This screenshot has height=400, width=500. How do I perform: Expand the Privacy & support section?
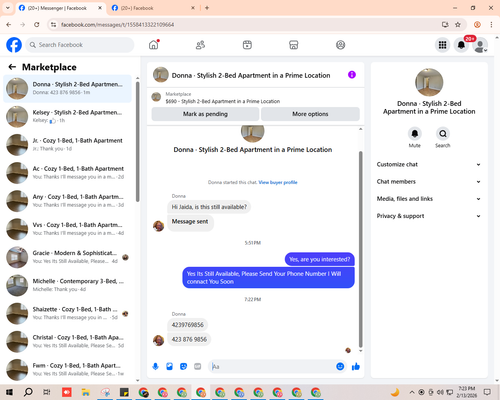pos(429,216)
